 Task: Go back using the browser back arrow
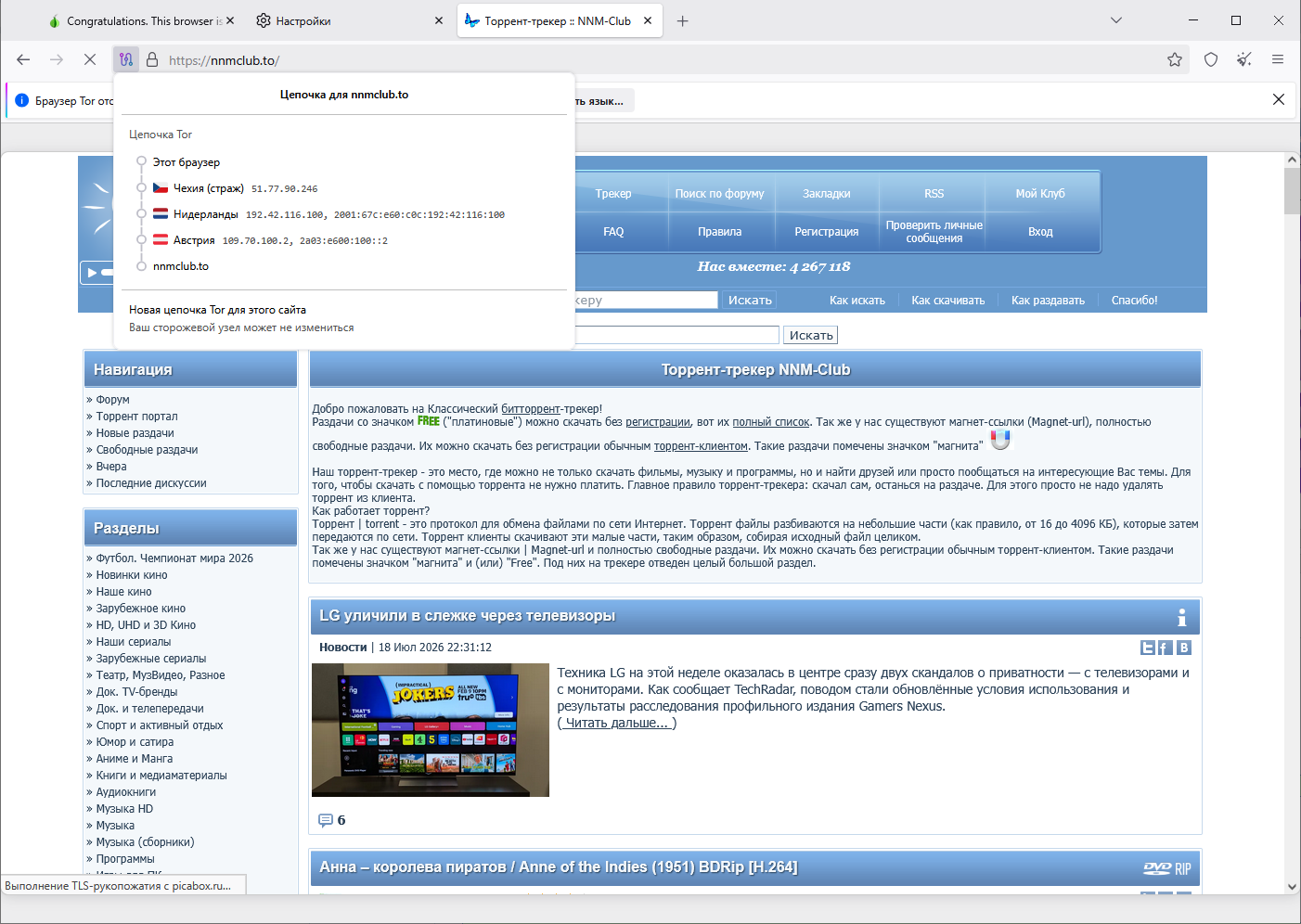[x=23, y=59]
